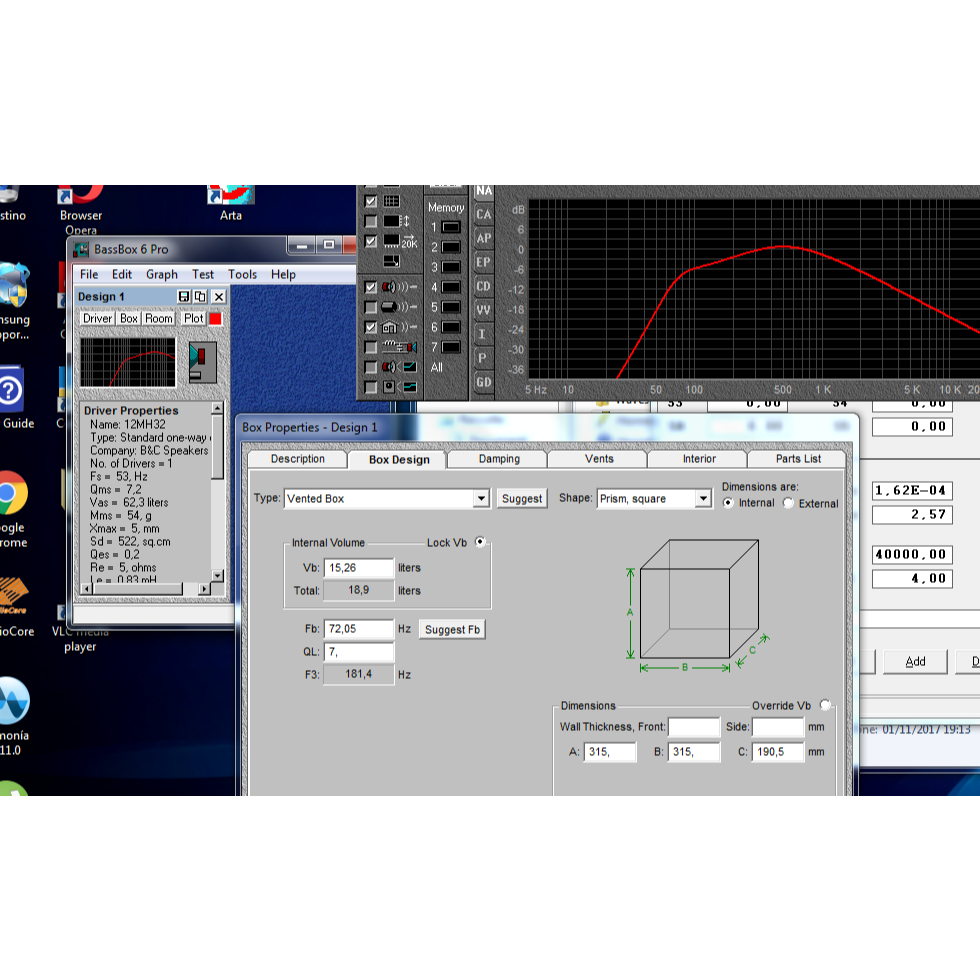Select External dimensions radio button
This screenshot has height=980, width=980.
(x=788, y=503)
